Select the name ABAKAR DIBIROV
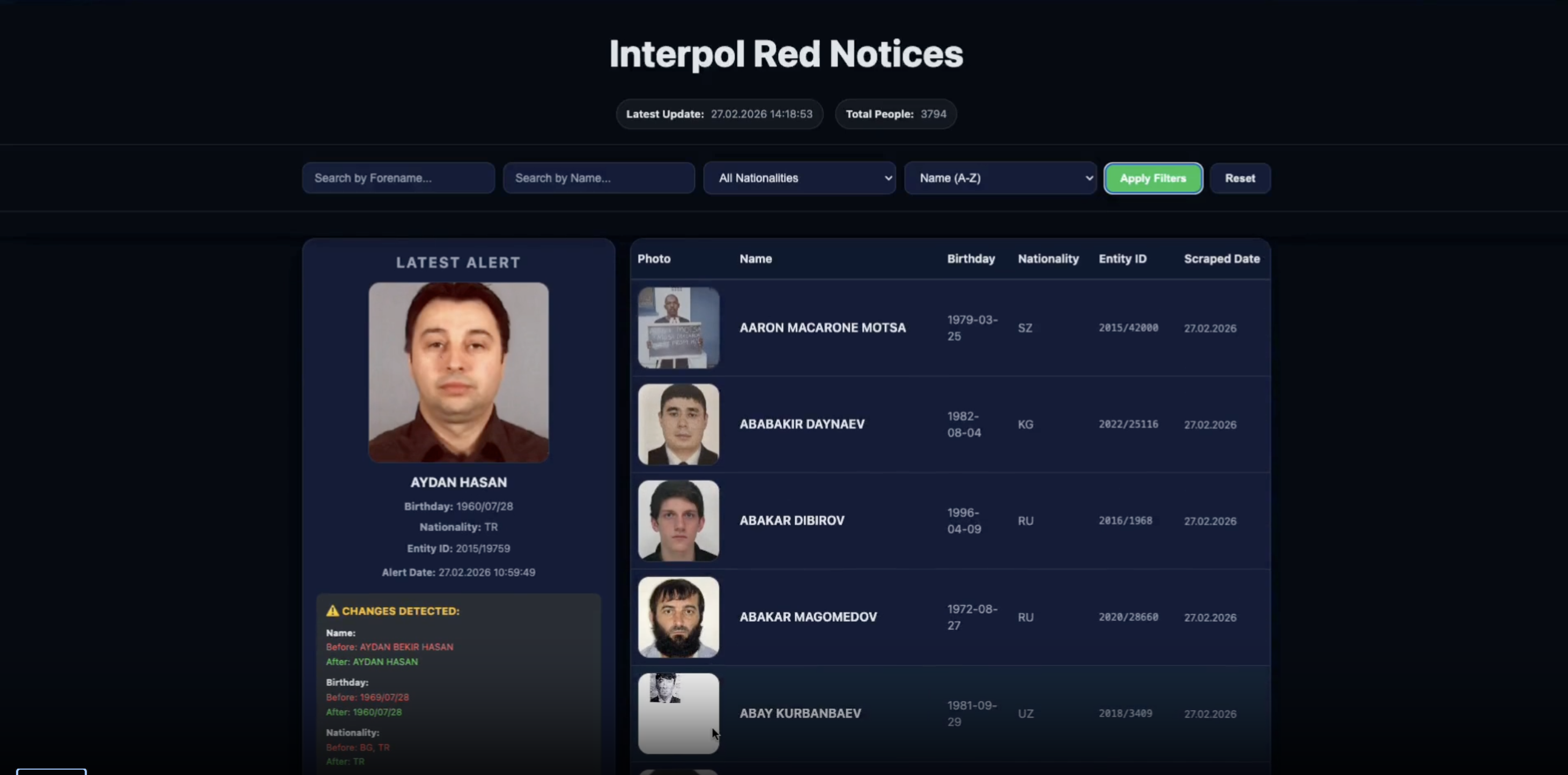Viewport: 1568px width, 775px height. (x=792, y=521)
